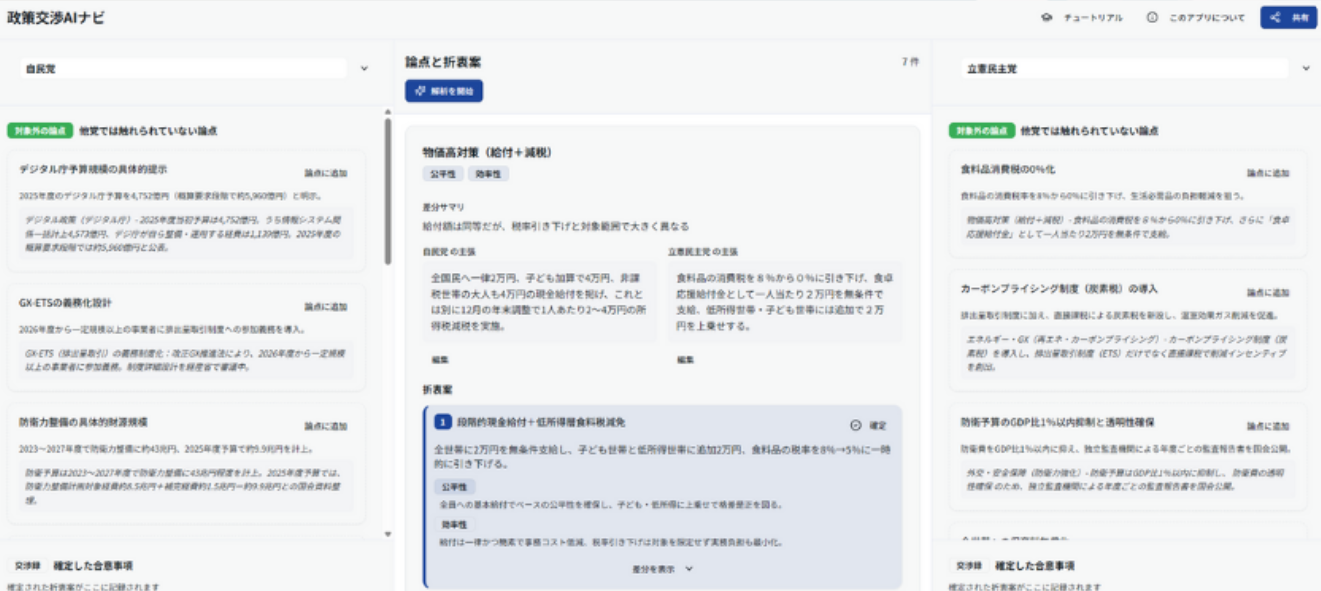Click the scroll-down arrow of left panel

(x=388, y=535)
